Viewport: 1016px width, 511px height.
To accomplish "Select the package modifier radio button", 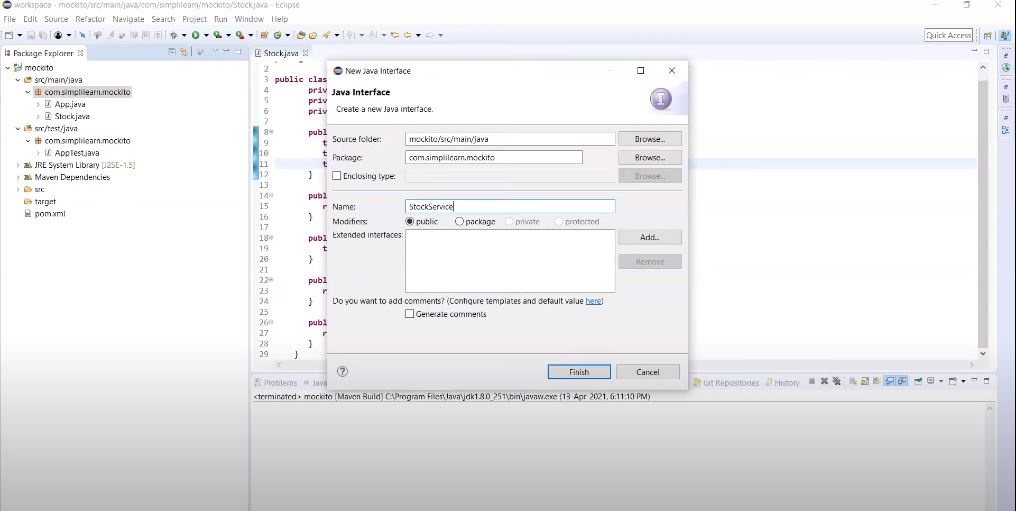I will tap(459, 221).
